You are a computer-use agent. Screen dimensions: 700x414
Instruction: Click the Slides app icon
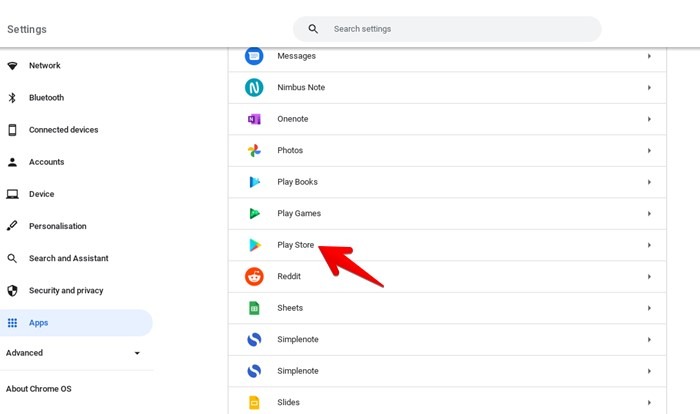pos(254,402)
